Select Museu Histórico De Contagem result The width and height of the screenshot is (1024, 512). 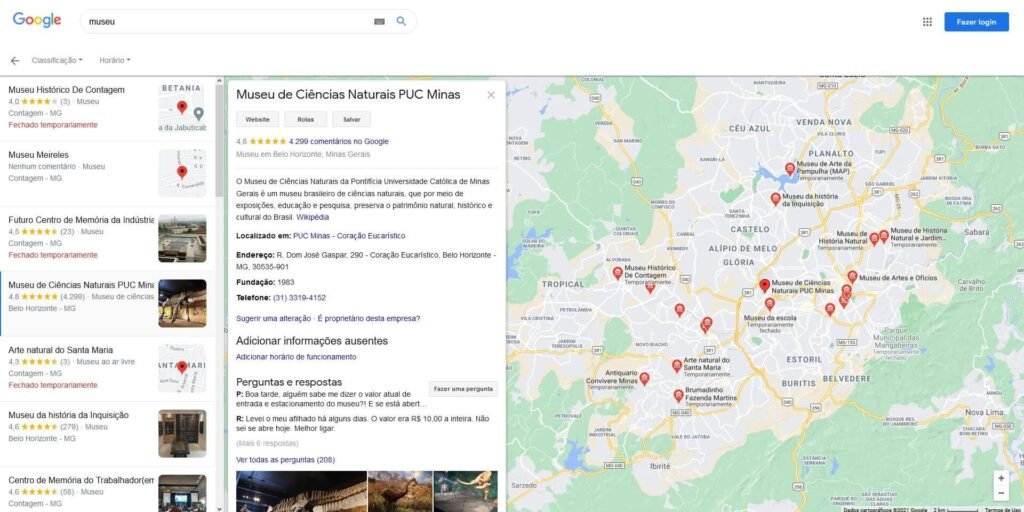tap(107, 108)
